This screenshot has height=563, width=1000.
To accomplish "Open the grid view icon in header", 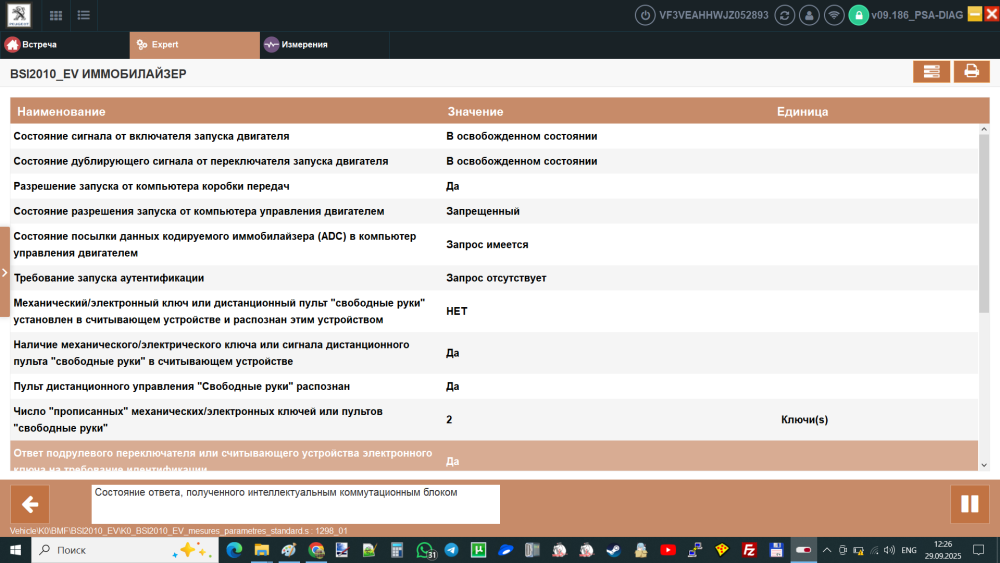I will point(56,15).
